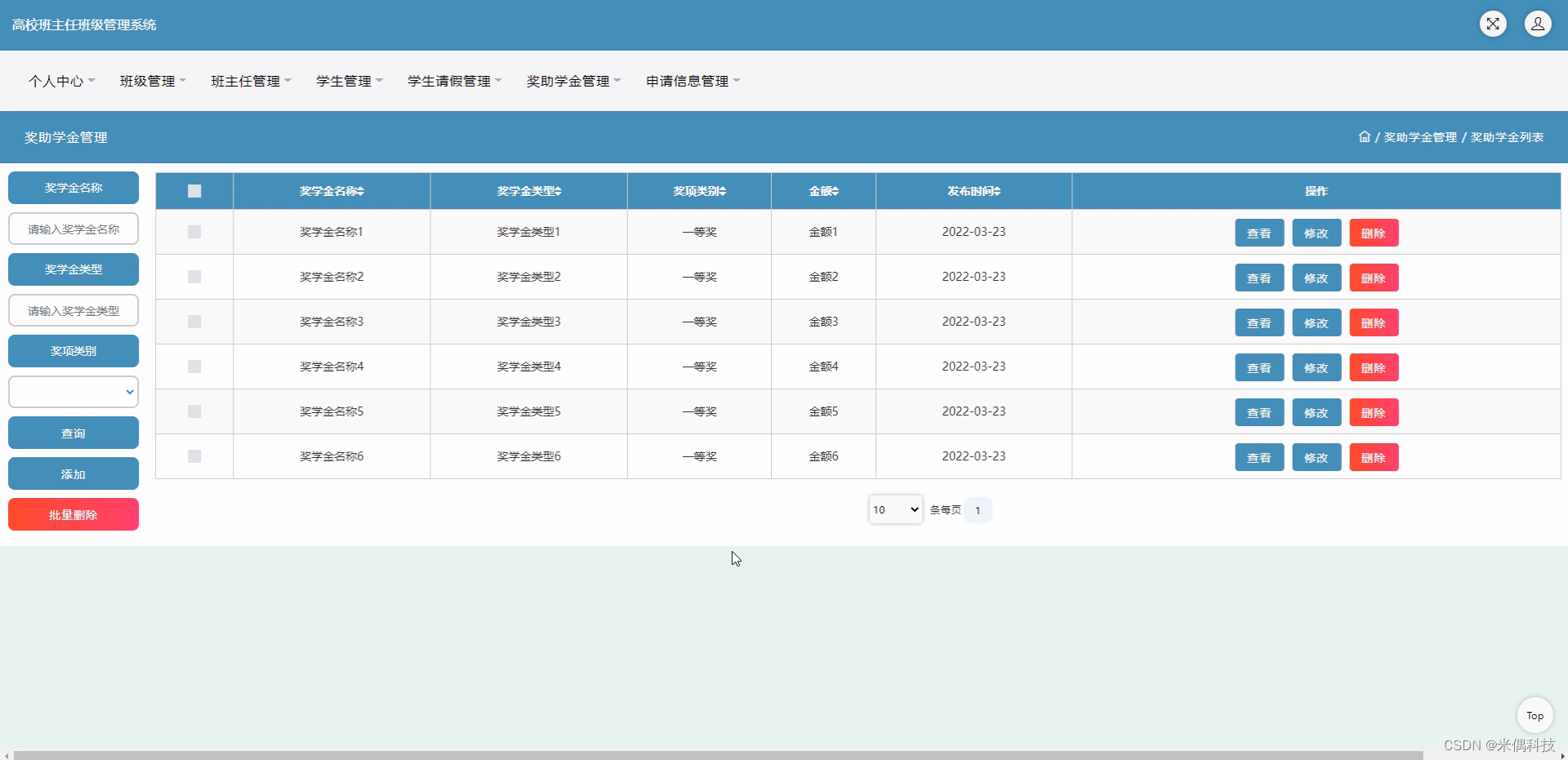Change page size using the 10 dropdown
This screenshot has width=1568, height=760.
click(x=895, y=509)
